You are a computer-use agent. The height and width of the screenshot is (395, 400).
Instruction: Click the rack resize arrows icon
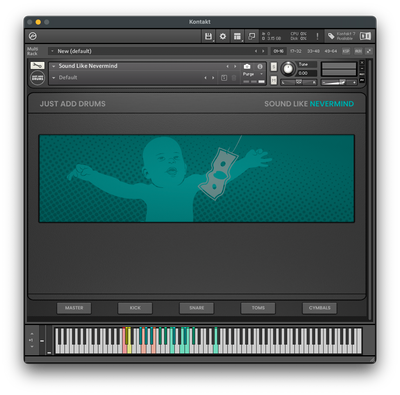coord(368,51)
